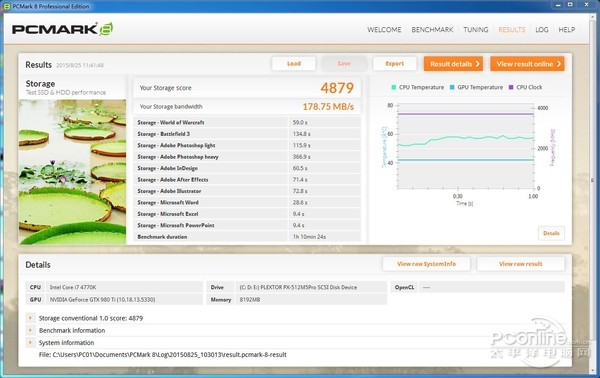Click arrow icon on Result details button
Viewport: 600px width, 378px height.
[477, 64]
